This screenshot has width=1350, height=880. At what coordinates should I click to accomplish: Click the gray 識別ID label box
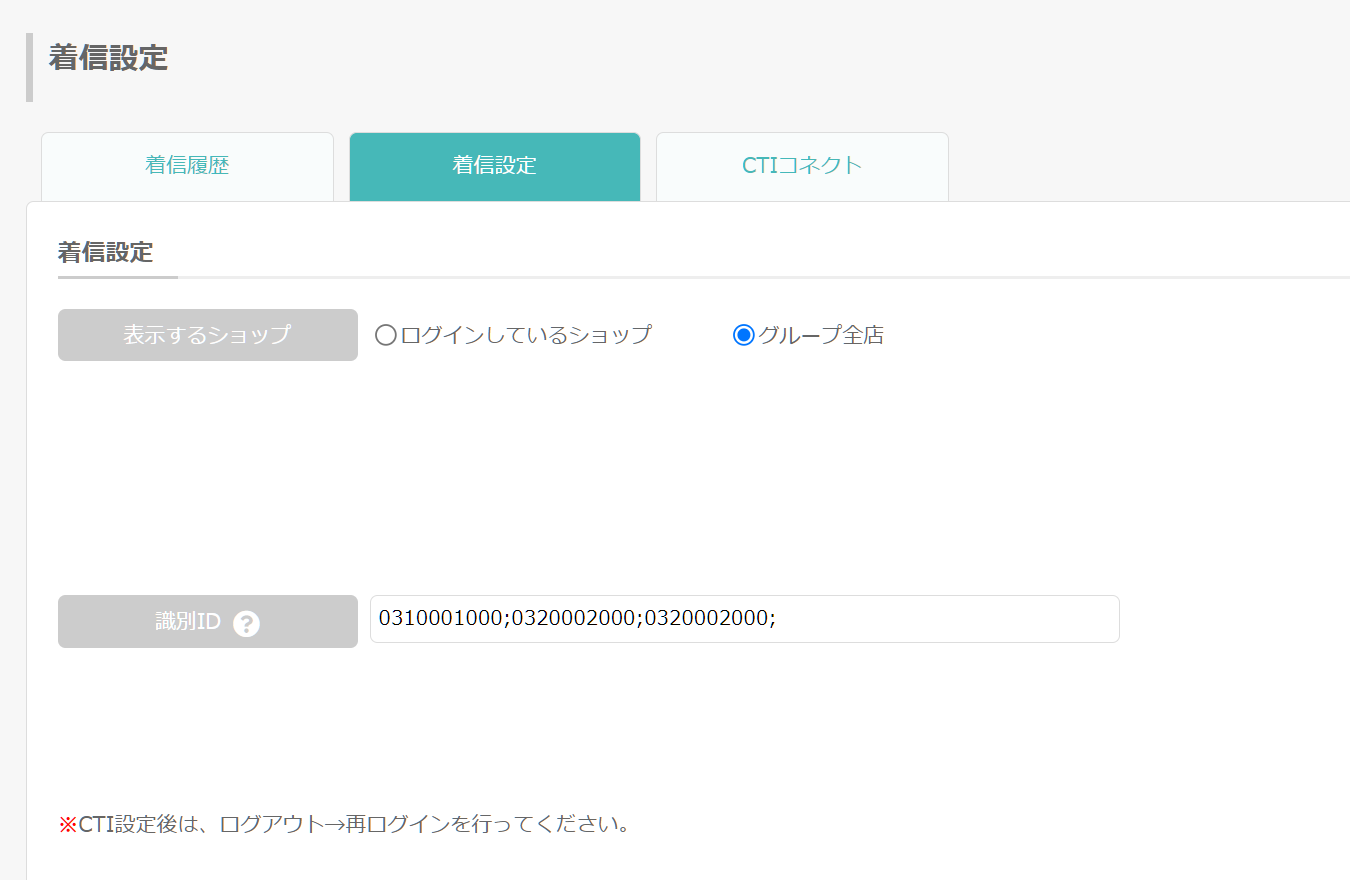pyautogui.click(x=208, y=621)
